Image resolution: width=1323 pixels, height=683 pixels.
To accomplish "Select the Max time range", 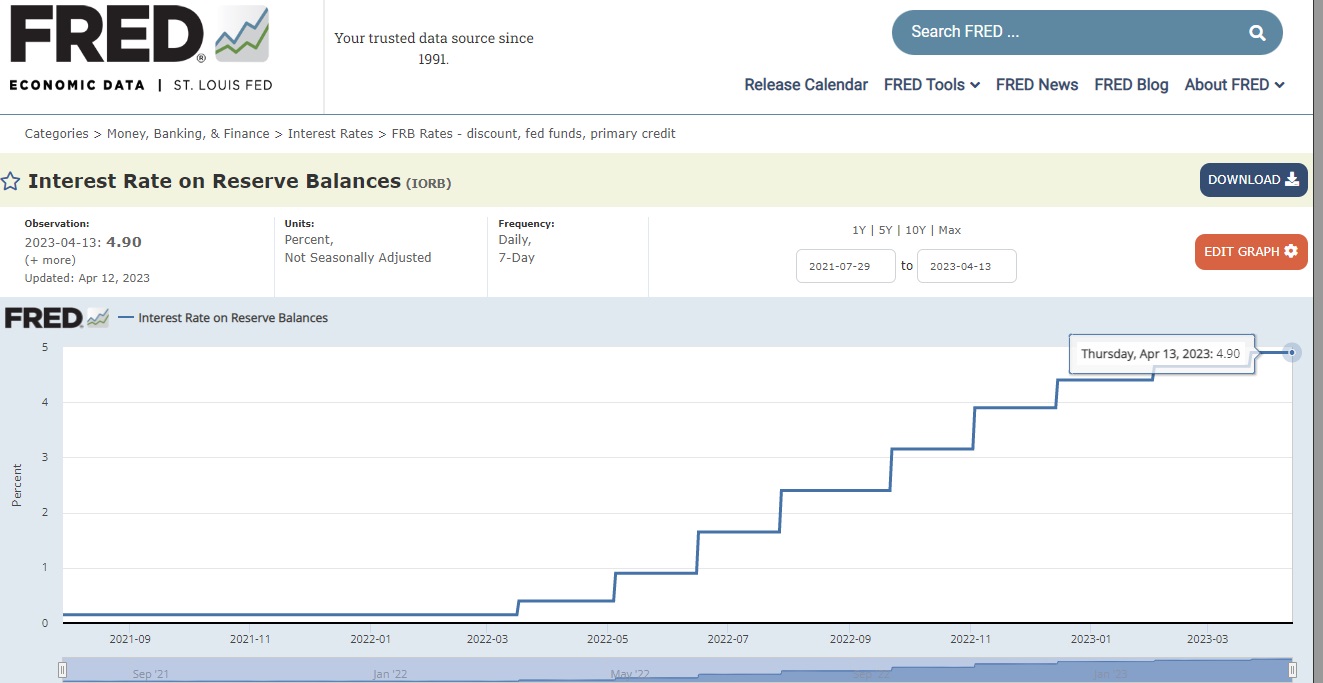I will 950,230.
